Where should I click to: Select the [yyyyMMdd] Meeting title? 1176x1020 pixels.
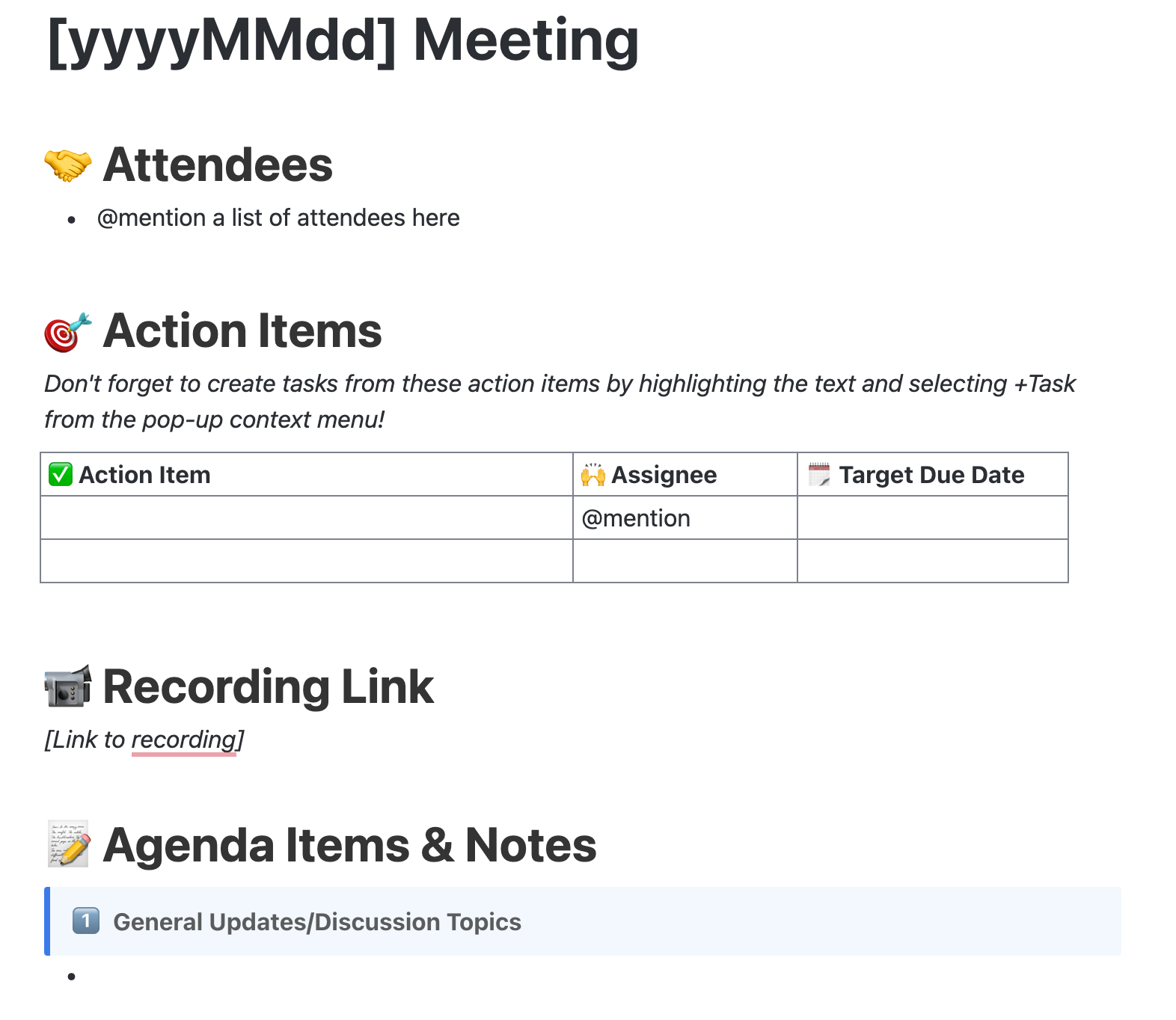(x=343, y=40)
